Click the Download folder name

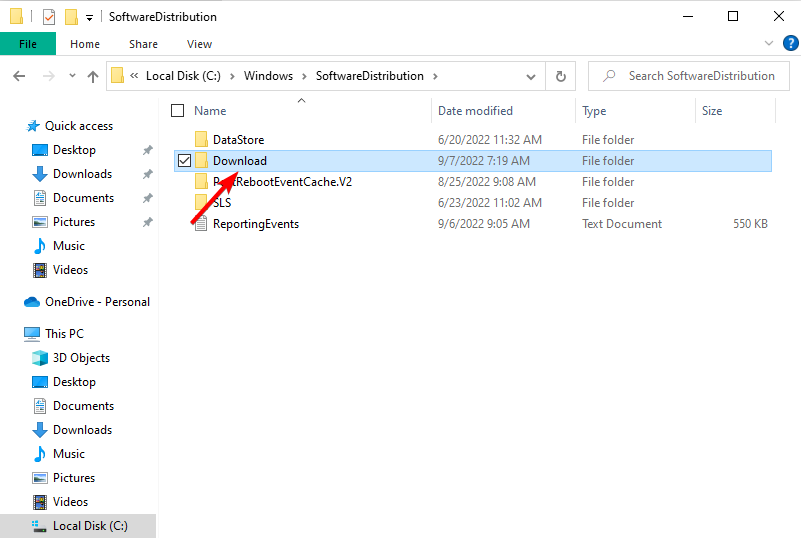pyautogui.click(x=240, y=160)
